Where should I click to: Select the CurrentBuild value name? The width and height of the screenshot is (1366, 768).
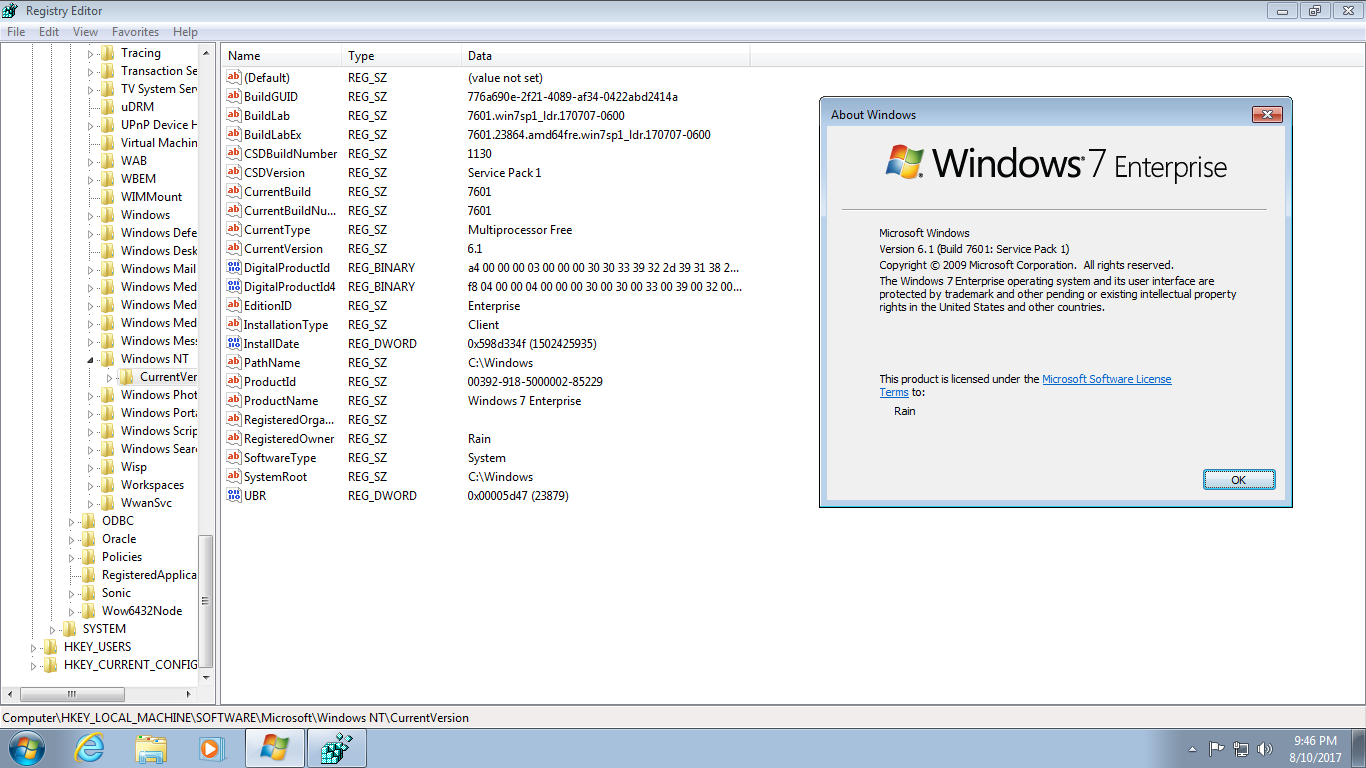(x=277, y=192)
